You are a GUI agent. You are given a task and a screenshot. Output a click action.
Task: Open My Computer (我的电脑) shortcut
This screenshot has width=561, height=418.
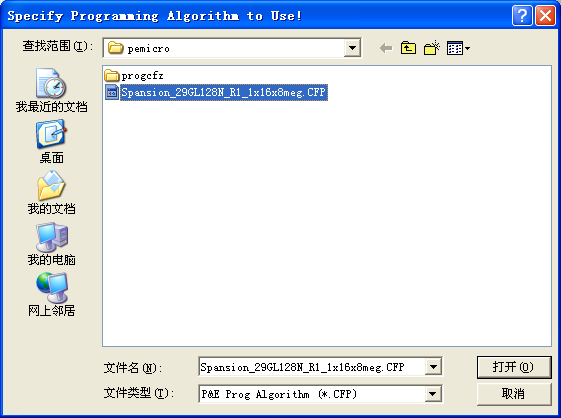(x=51, y=244)
